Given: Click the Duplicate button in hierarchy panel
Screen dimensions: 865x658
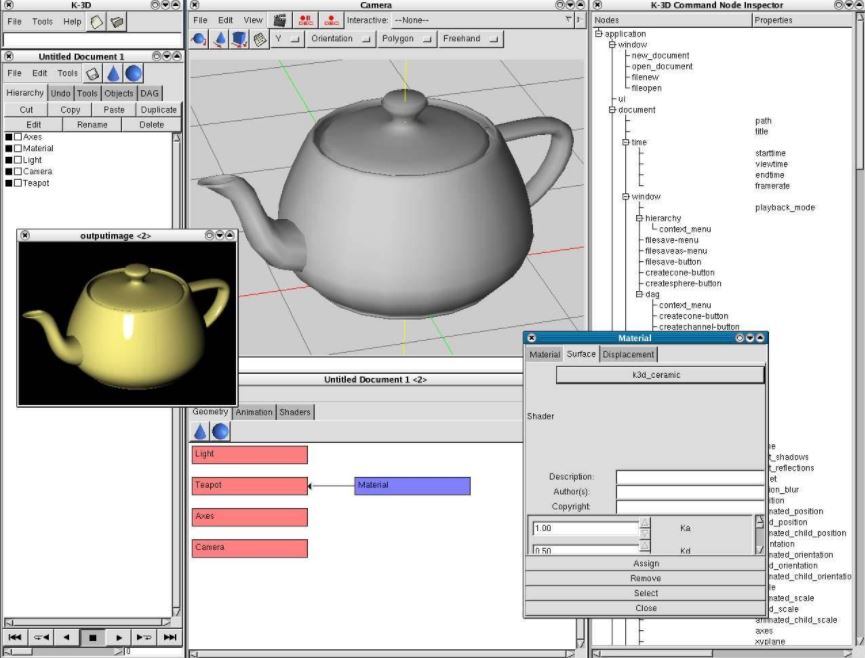Looking at the screenshot, I should 158,108.
